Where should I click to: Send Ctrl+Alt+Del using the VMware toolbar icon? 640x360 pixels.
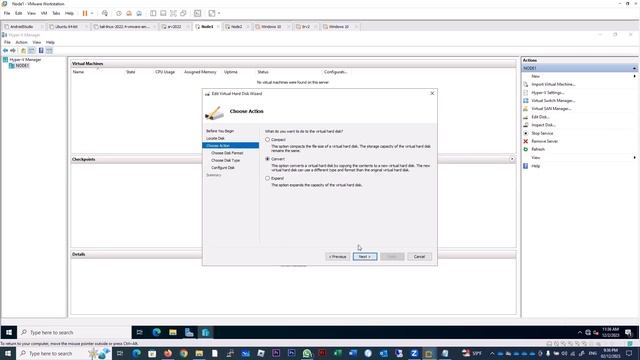105,13
